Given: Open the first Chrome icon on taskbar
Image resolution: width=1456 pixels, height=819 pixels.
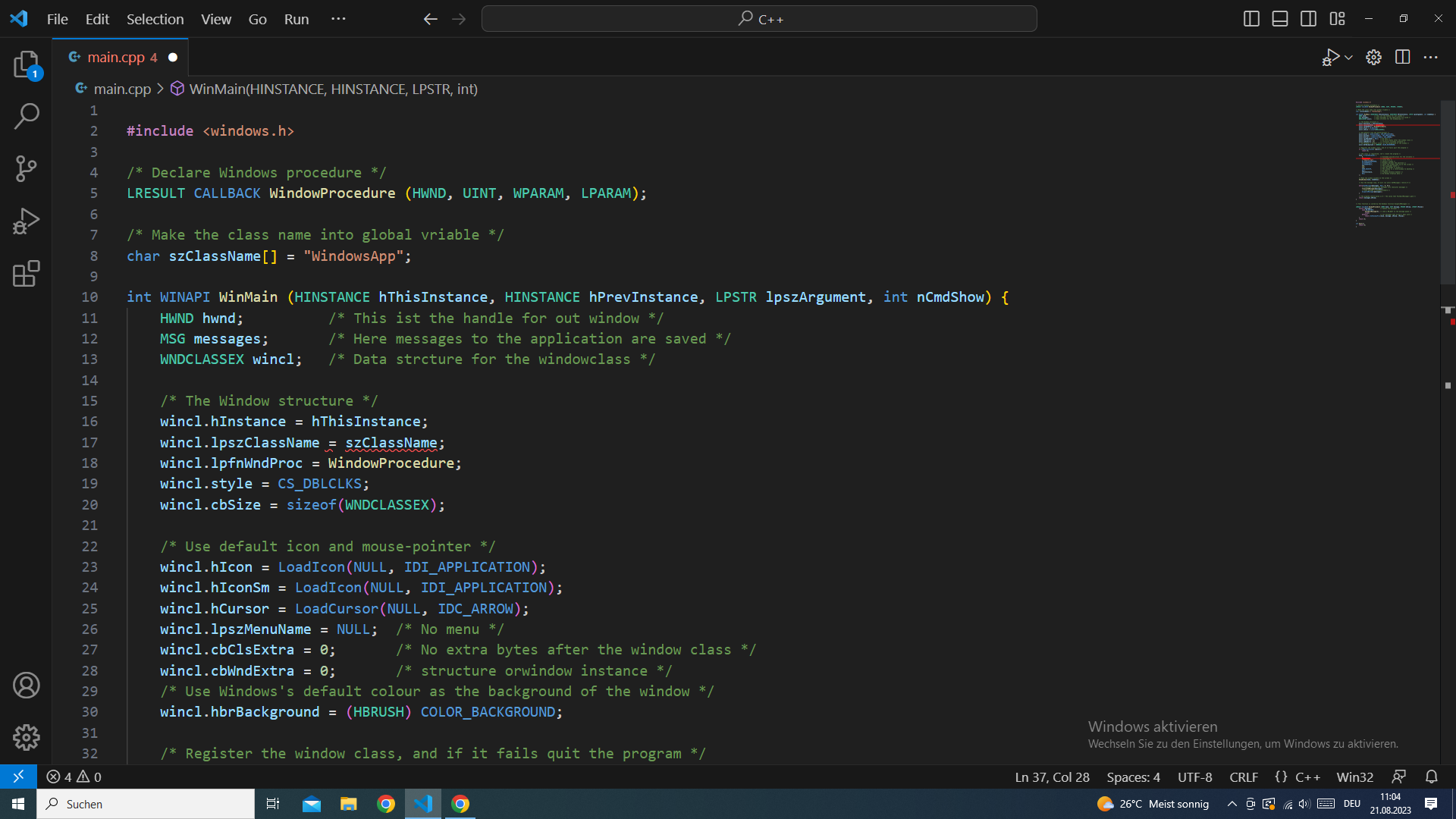Looking at the screenshot, I should [386, 804].
